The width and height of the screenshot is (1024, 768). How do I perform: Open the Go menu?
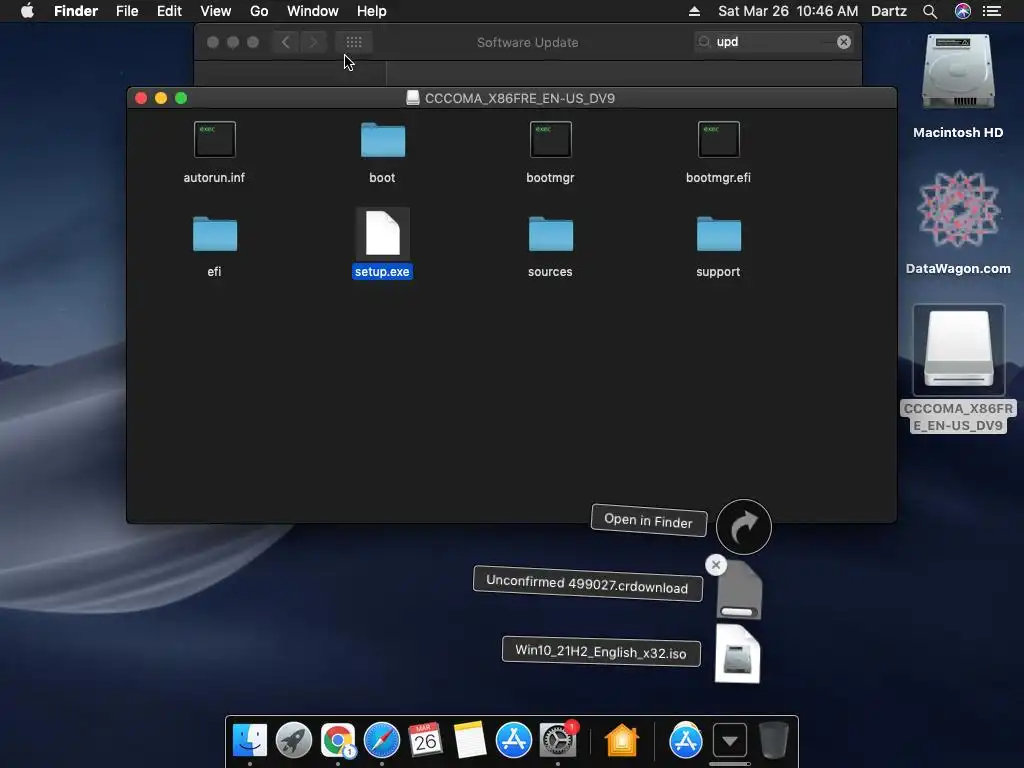coord(259,11)
